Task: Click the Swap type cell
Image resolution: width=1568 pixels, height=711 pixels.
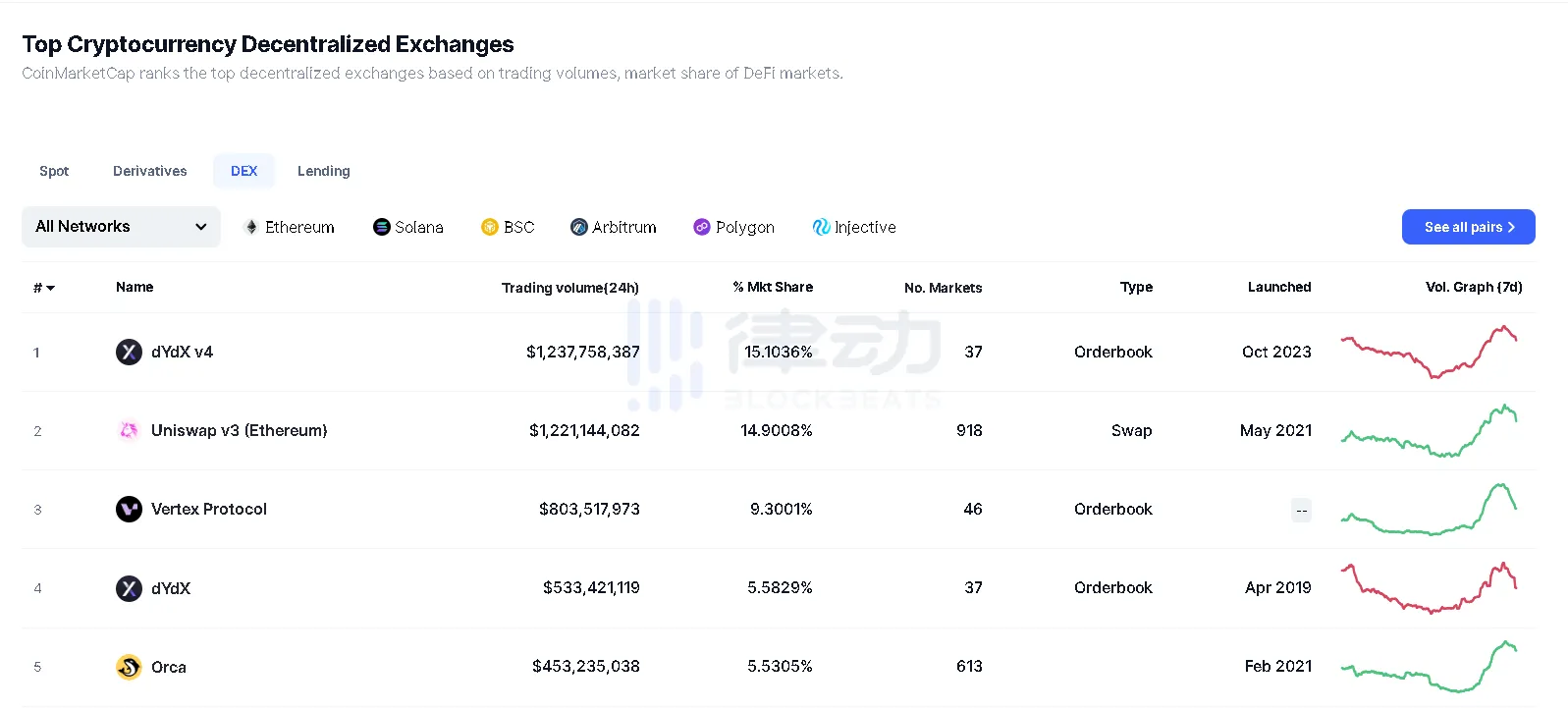Action: click(1132, 430)
